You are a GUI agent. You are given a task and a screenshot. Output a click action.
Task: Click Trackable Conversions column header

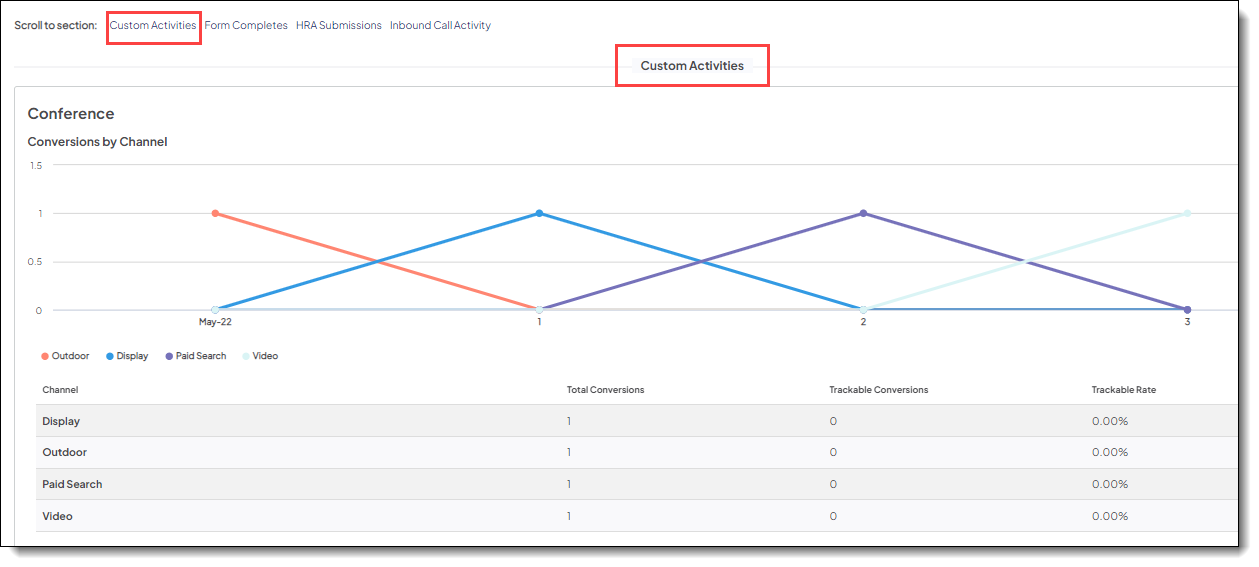point(878,390)
